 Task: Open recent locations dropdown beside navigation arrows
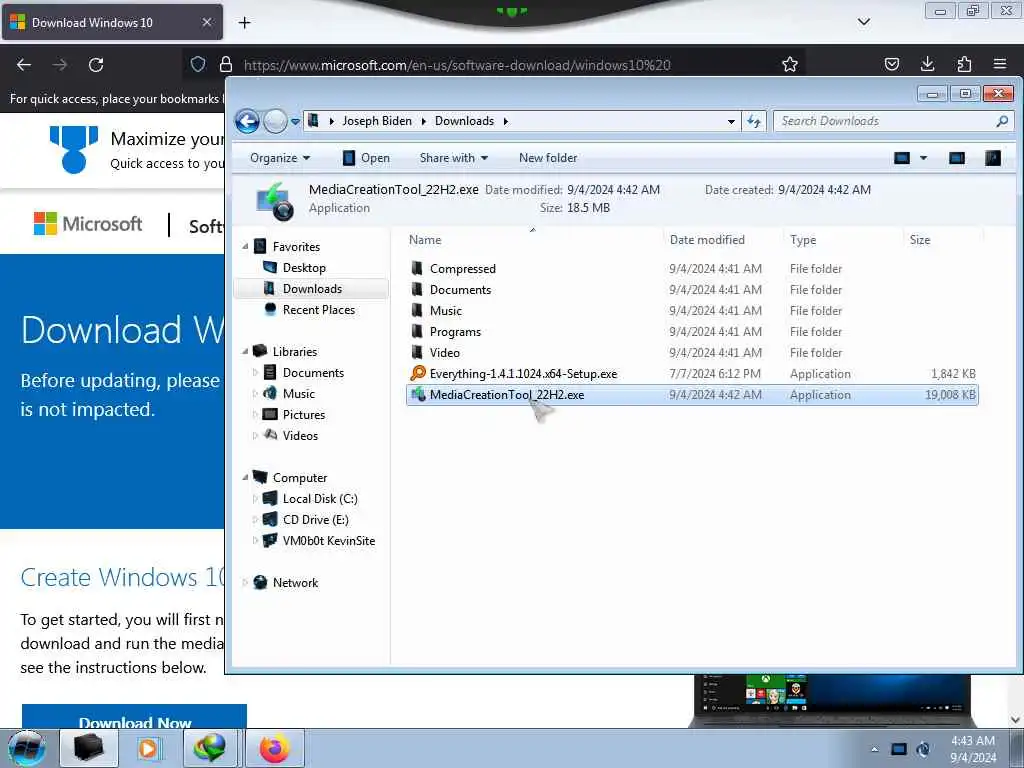click(295, 121)
